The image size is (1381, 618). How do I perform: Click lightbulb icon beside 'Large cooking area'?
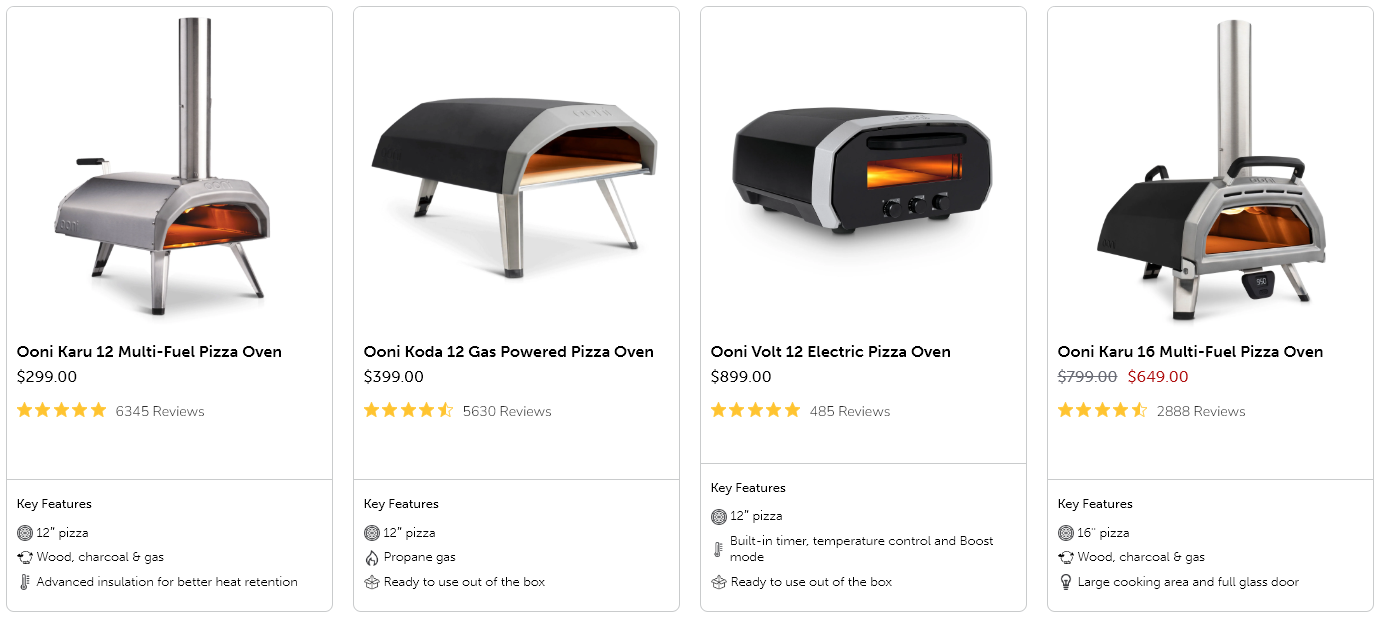click(x=1066, y=582)
